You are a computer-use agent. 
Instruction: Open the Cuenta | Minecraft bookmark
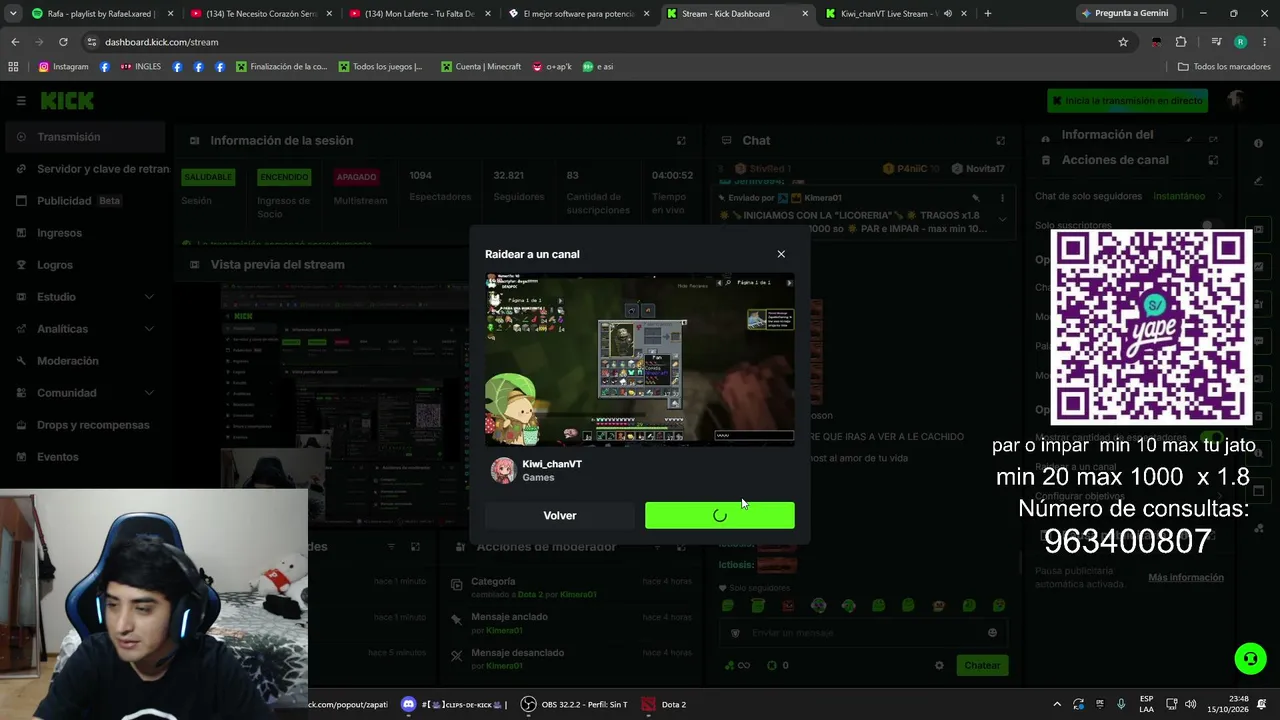[481, 67]
